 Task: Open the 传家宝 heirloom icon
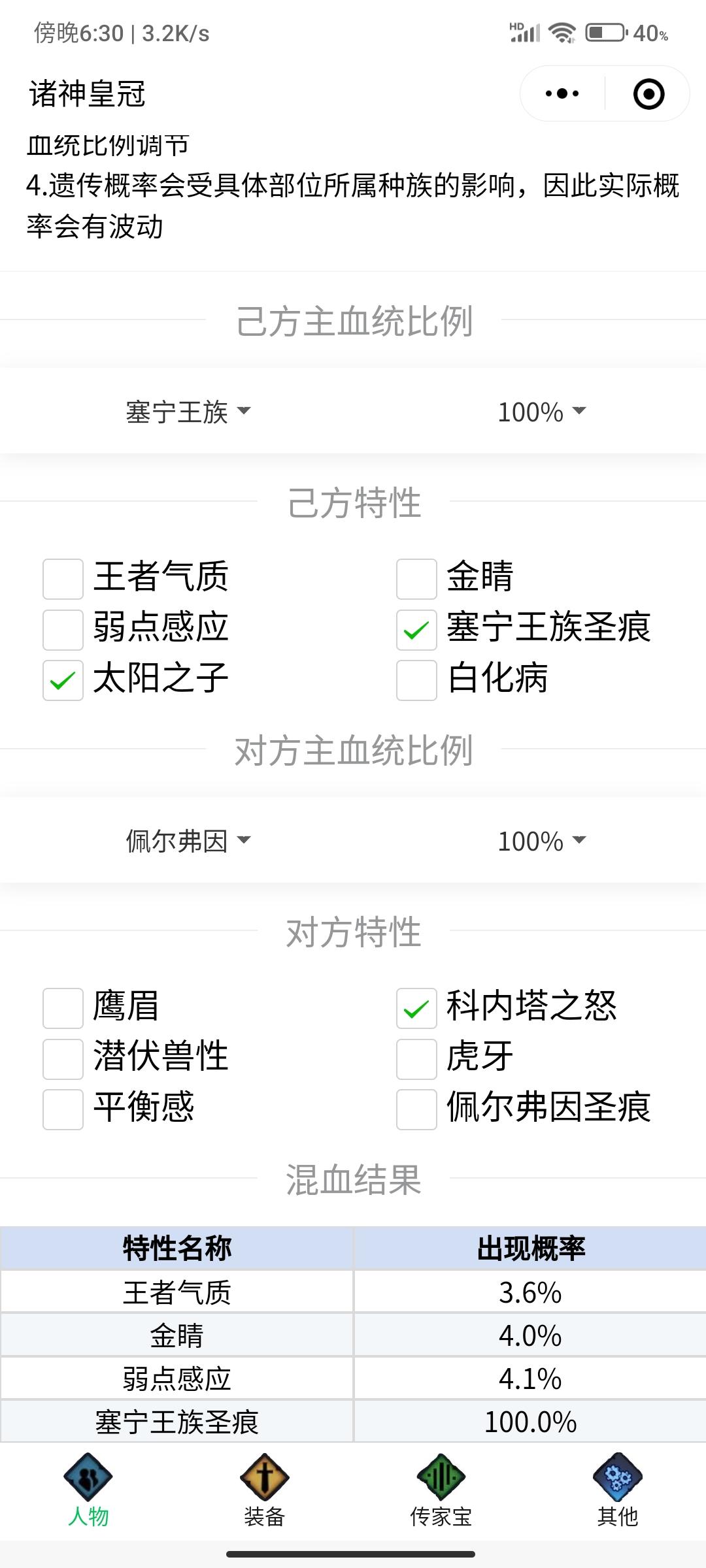(441, 1477)
